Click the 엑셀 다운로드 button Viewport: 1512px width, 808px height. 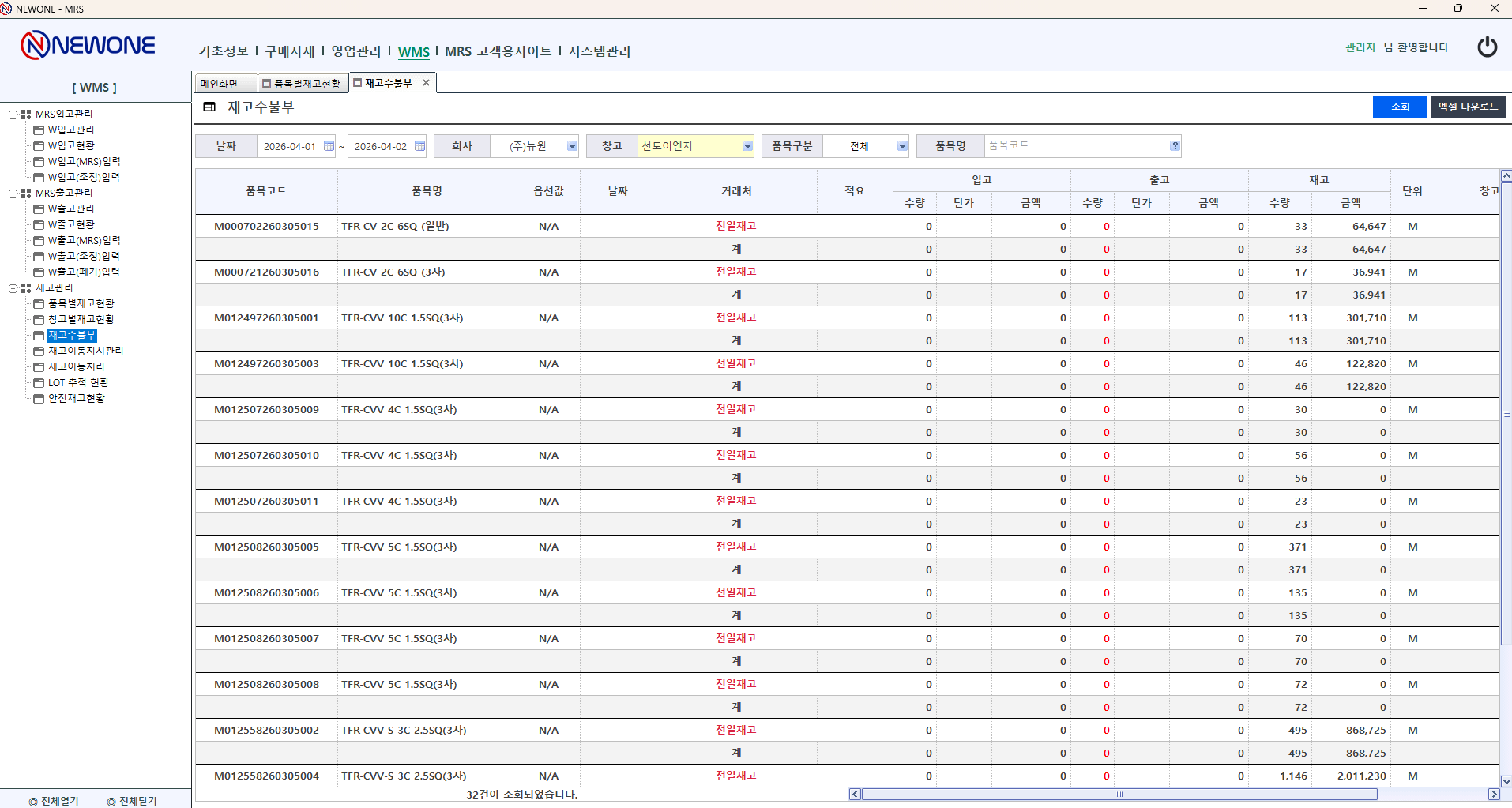click(1467, 107)
